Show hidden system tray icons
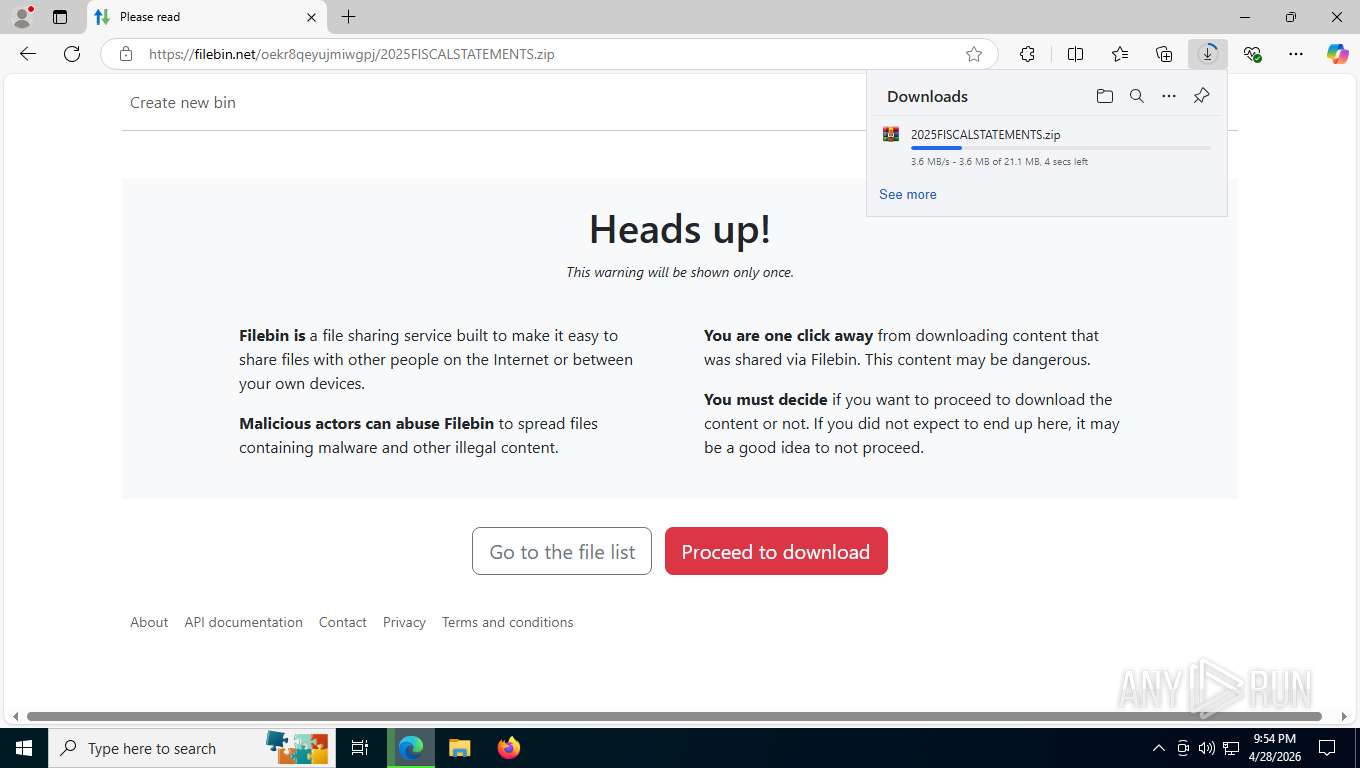 [x=1159, y=748]
